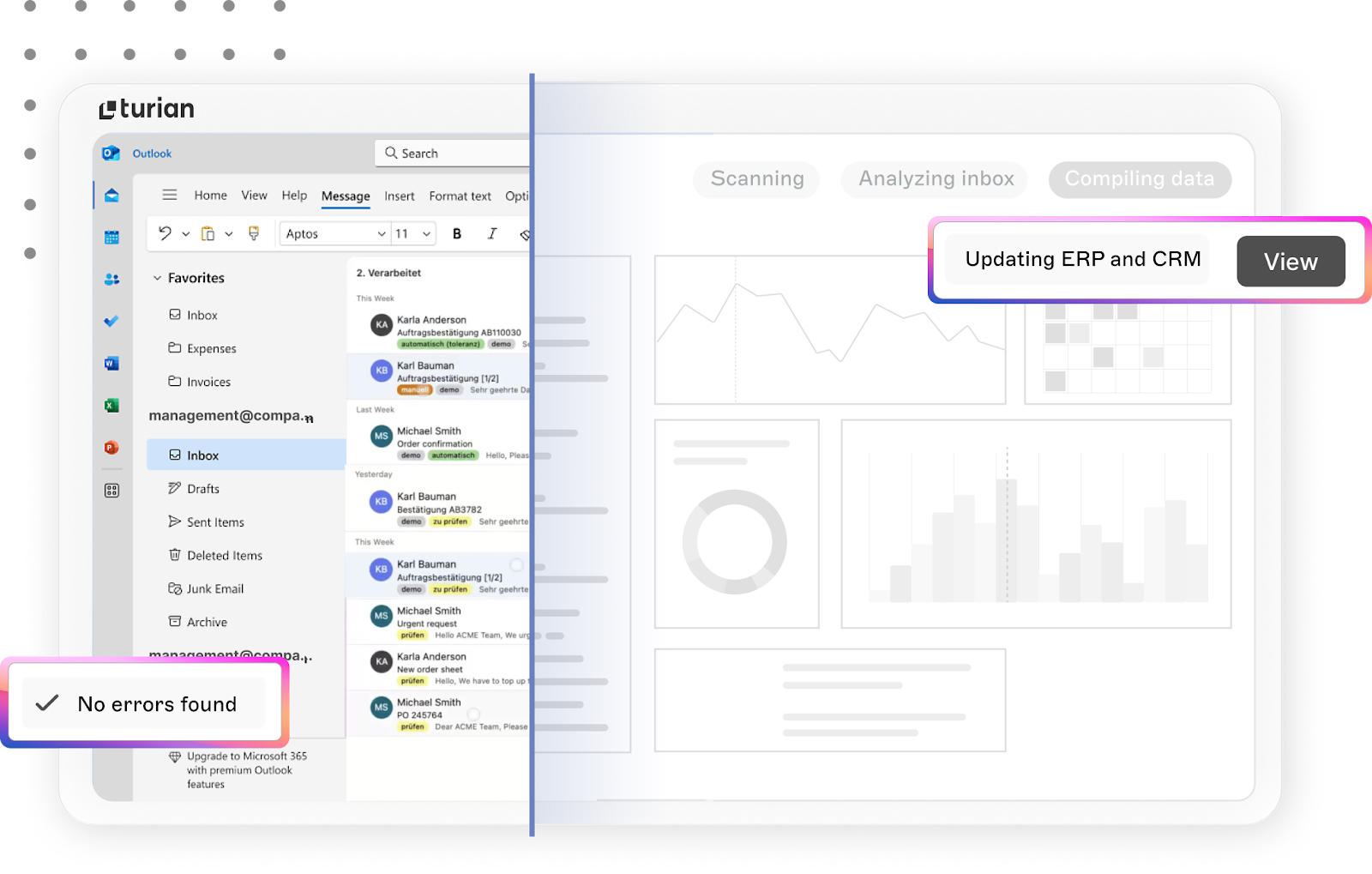The image size is (1372, 874).
Task: Click the Search box
Action: coord(453,154)
